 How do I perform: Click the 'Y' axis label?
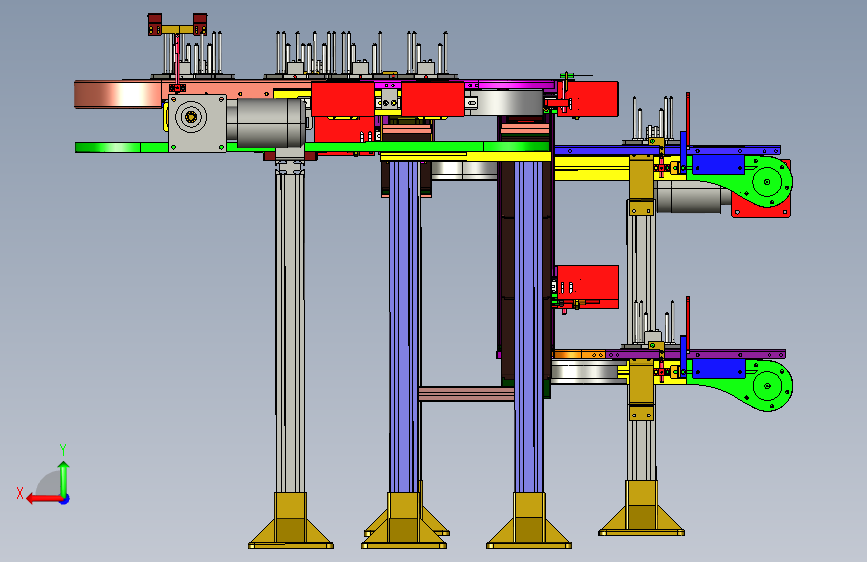click(x=63, y=449)
